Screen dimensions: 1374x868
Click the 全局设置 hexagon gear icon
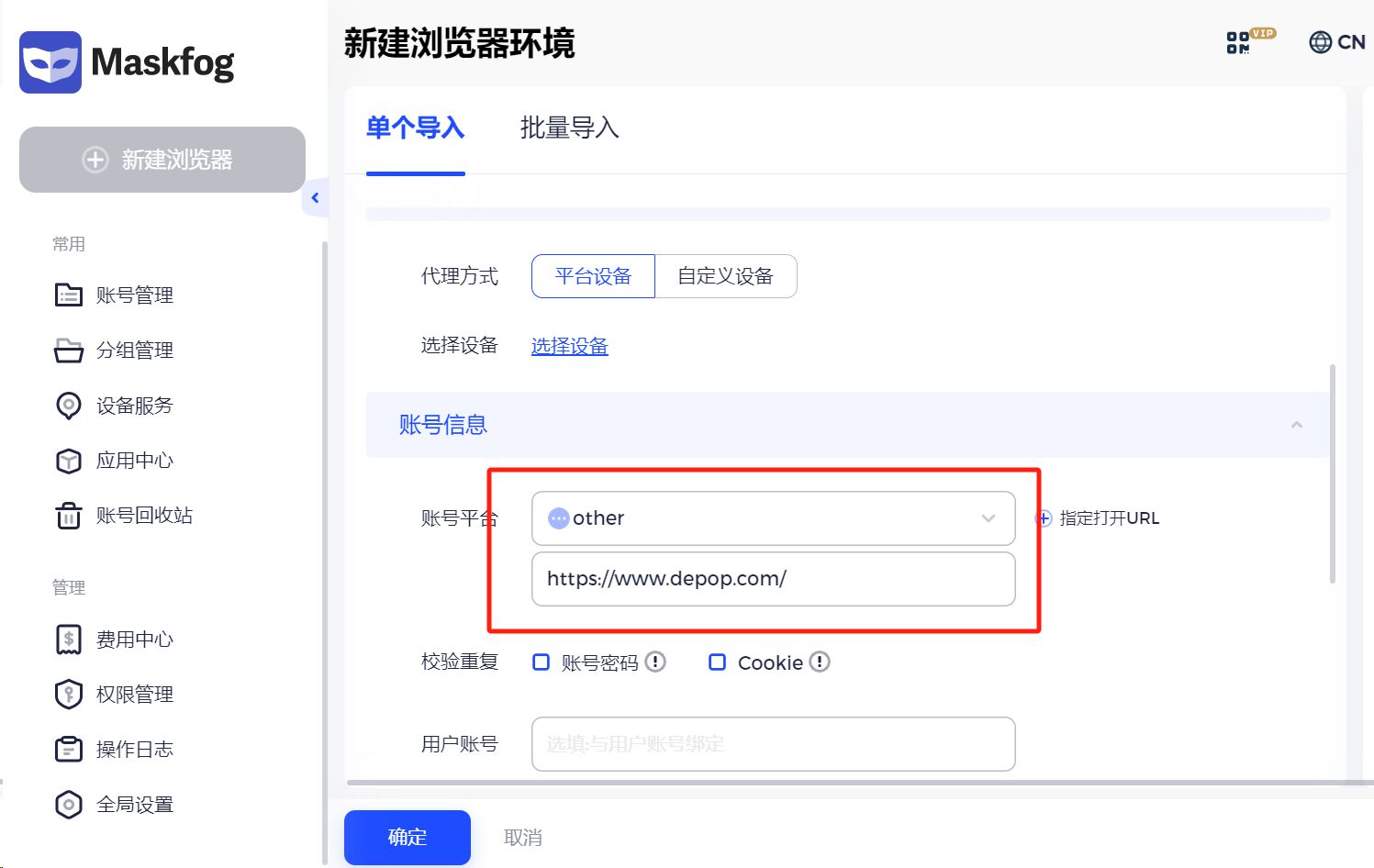(69, 805)
